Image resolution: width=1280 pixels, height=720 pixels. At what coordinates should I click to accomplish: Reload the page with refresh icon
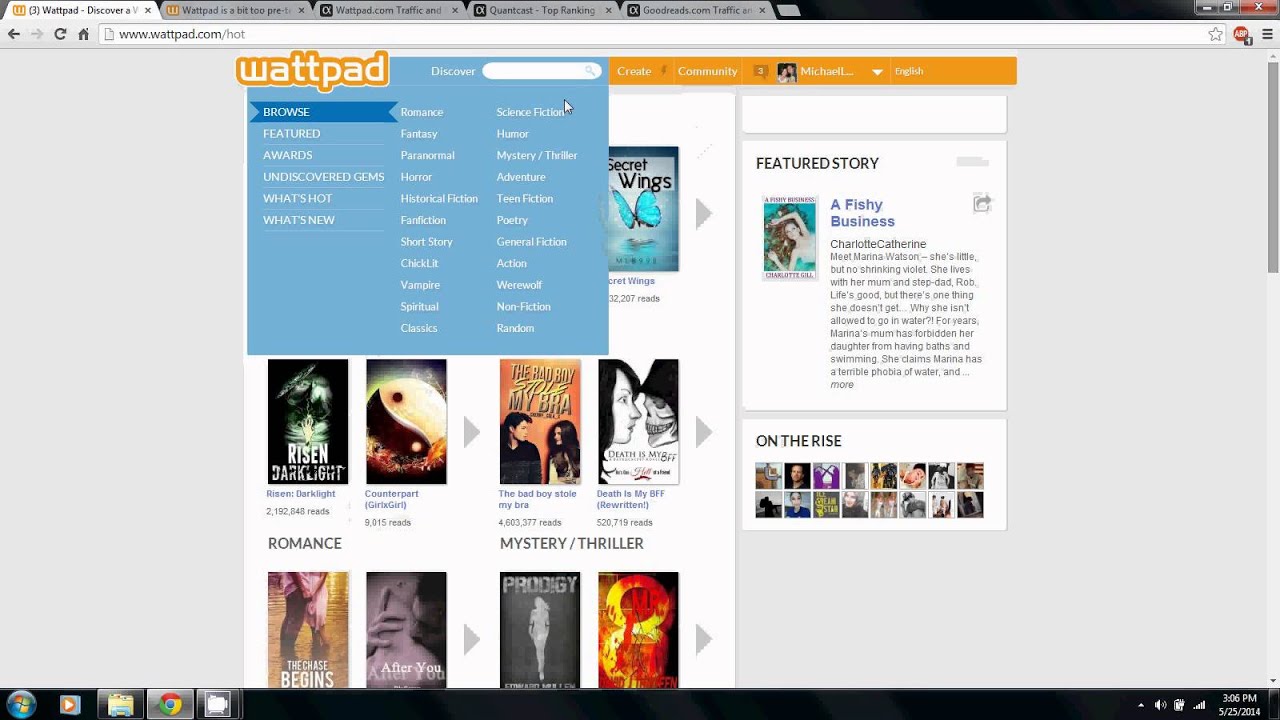click(x=60, y=34)
